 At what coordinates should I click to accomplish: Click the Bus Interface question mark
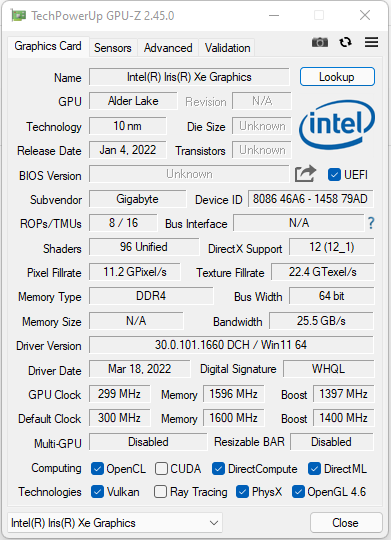[x=371, y=223]
